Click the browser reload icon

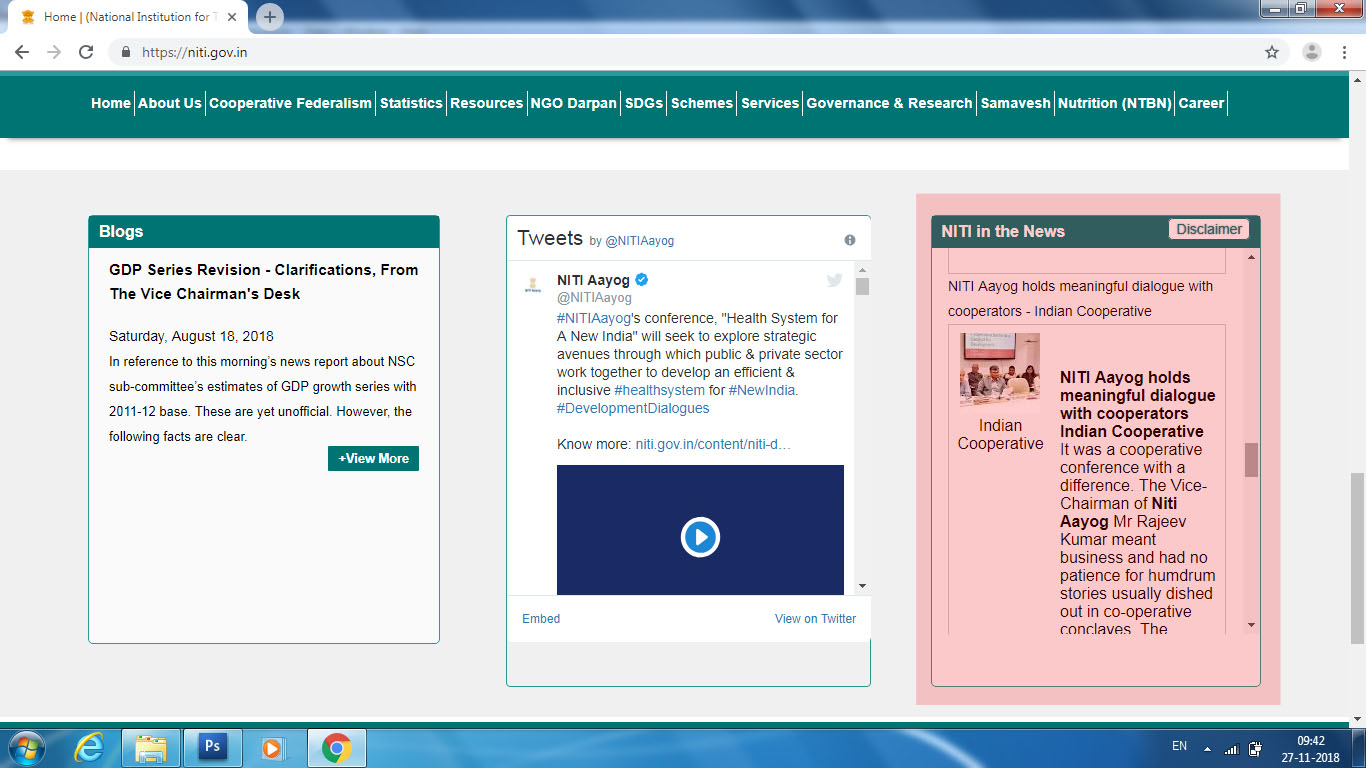coord(86,52)
